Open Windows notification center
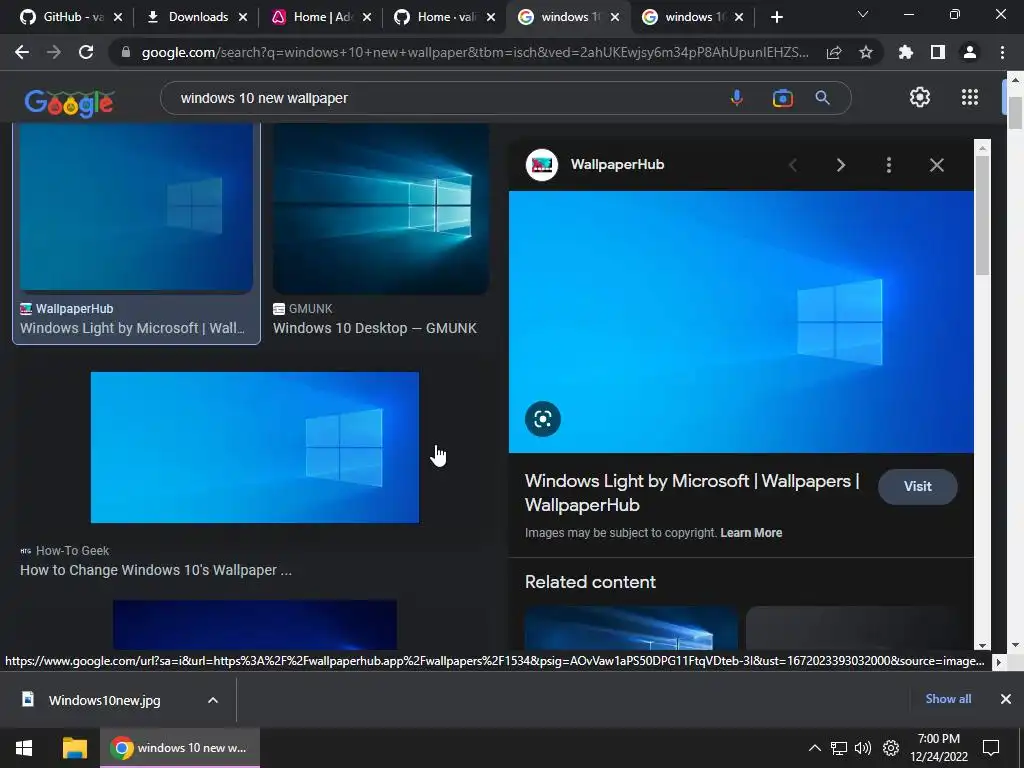This screenshot has height=768, width=1024. (991, 748)
